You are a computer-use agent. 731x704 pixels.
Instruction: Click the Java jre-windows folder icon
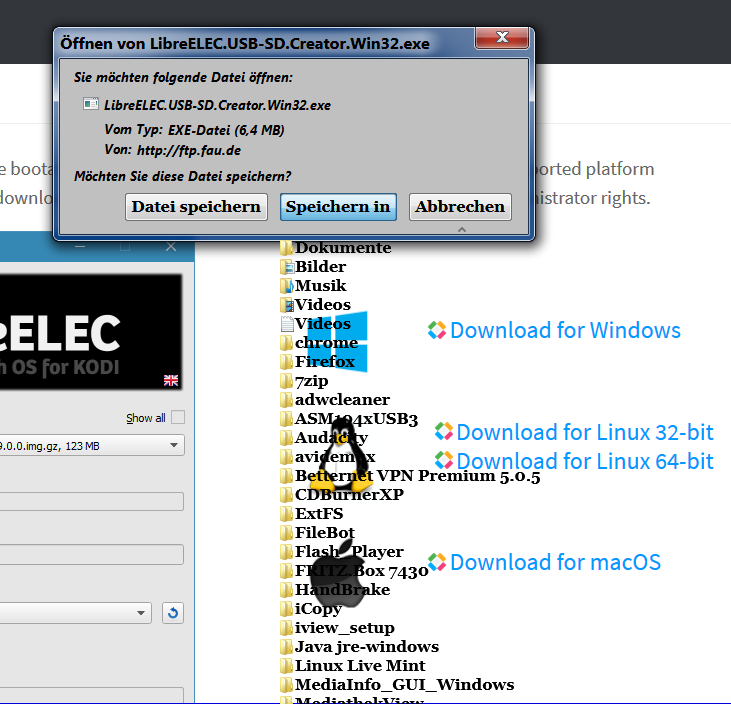[286, 647]
